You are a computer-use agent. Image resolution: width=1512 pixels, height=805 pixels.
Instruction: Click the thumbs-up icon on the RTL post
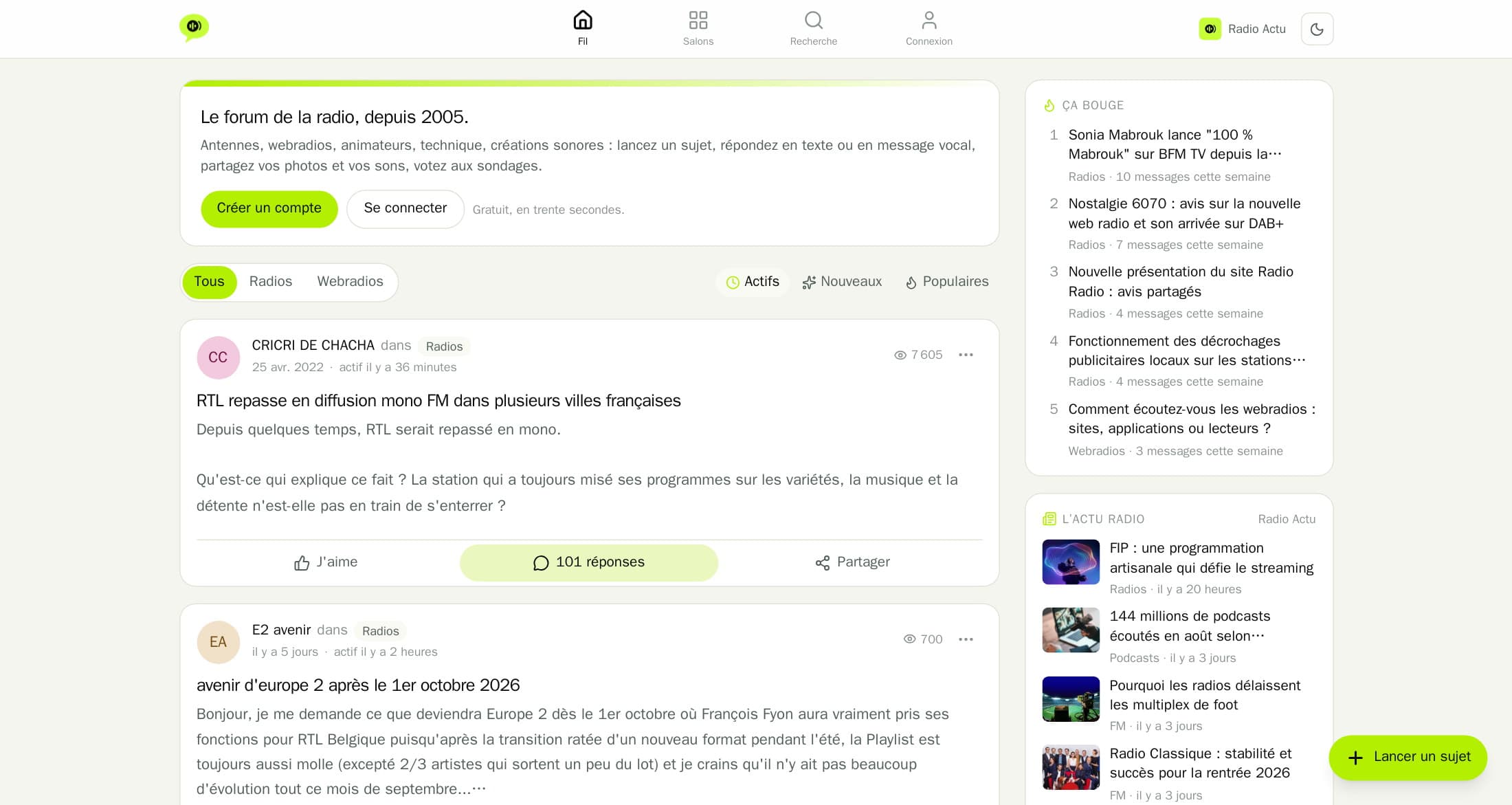302,563
